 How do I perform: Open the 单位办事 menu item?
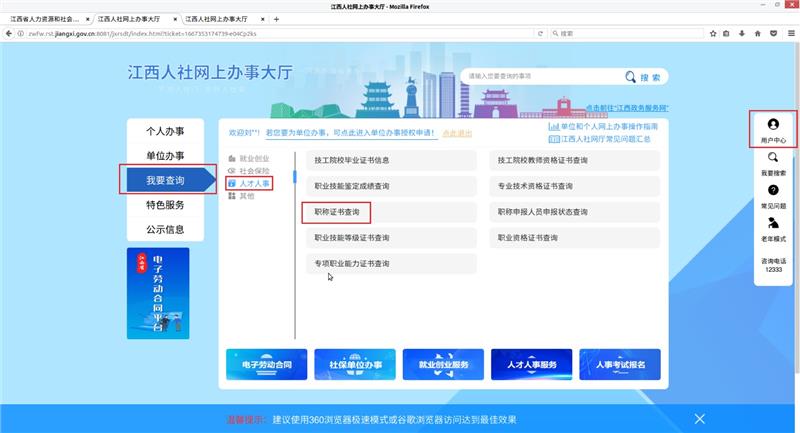click(165, 156)
